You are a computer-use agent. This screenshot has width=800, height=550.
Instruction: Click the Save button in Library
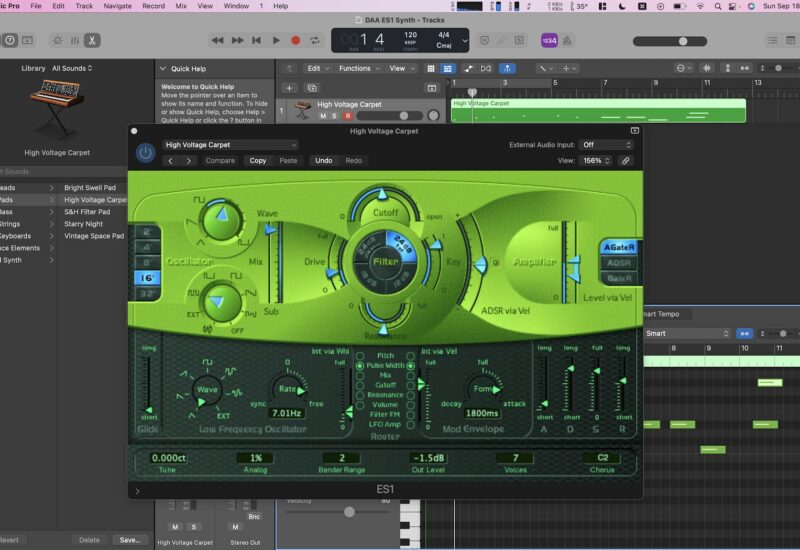point(130,540)
